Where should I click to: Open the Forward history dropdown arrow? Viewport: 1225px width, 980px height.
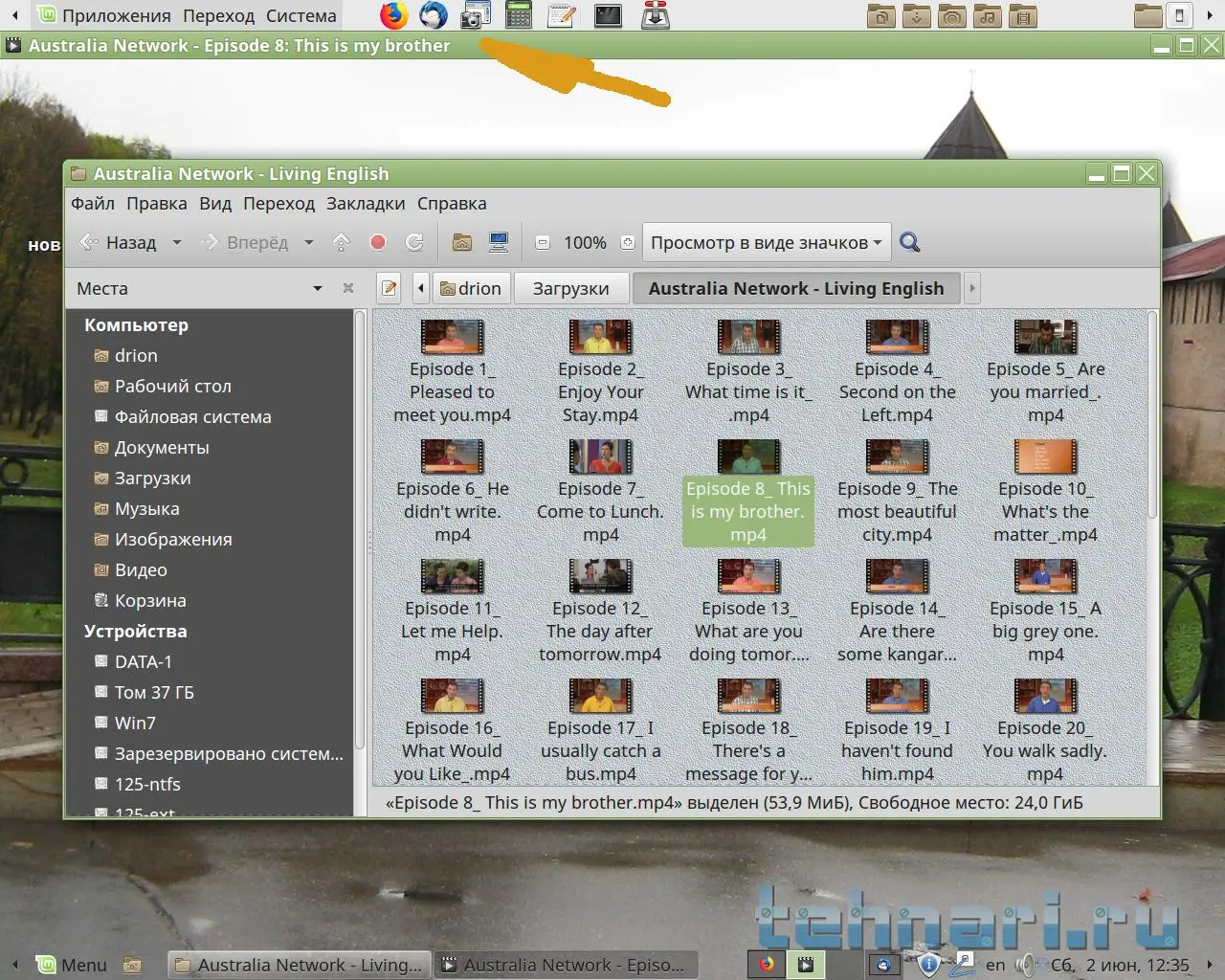pos(309,243)
